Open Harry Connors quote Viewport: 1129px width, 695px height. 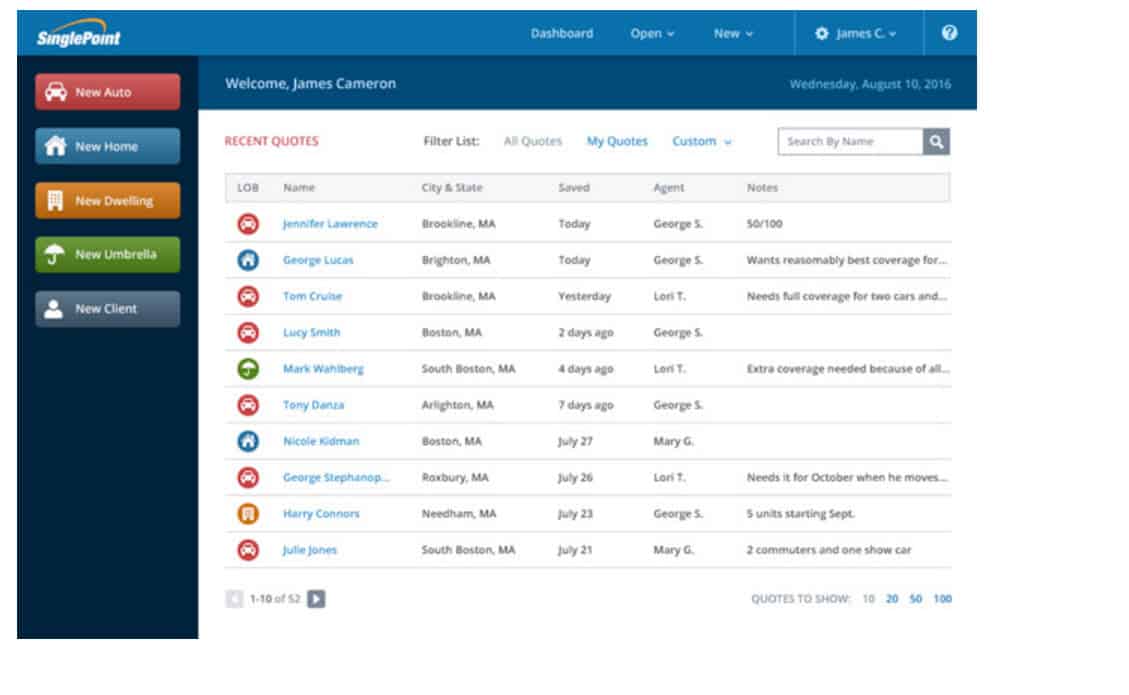[321, 514]
